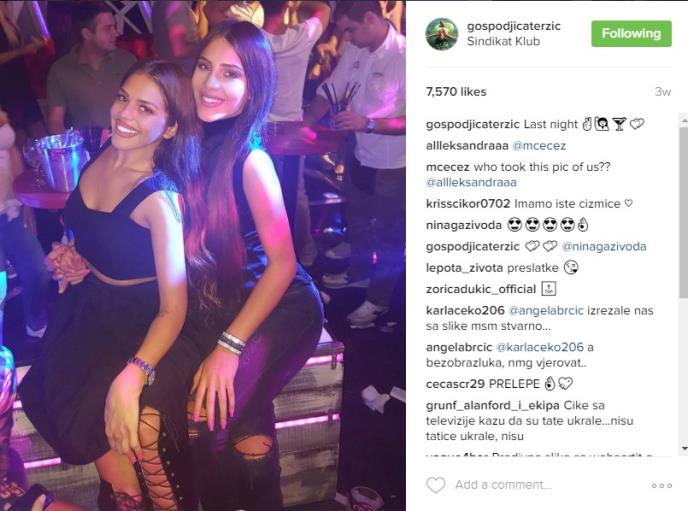View the 7,570 likes list
The height and width of the screenshot is (511, 688).
[456, 92]
